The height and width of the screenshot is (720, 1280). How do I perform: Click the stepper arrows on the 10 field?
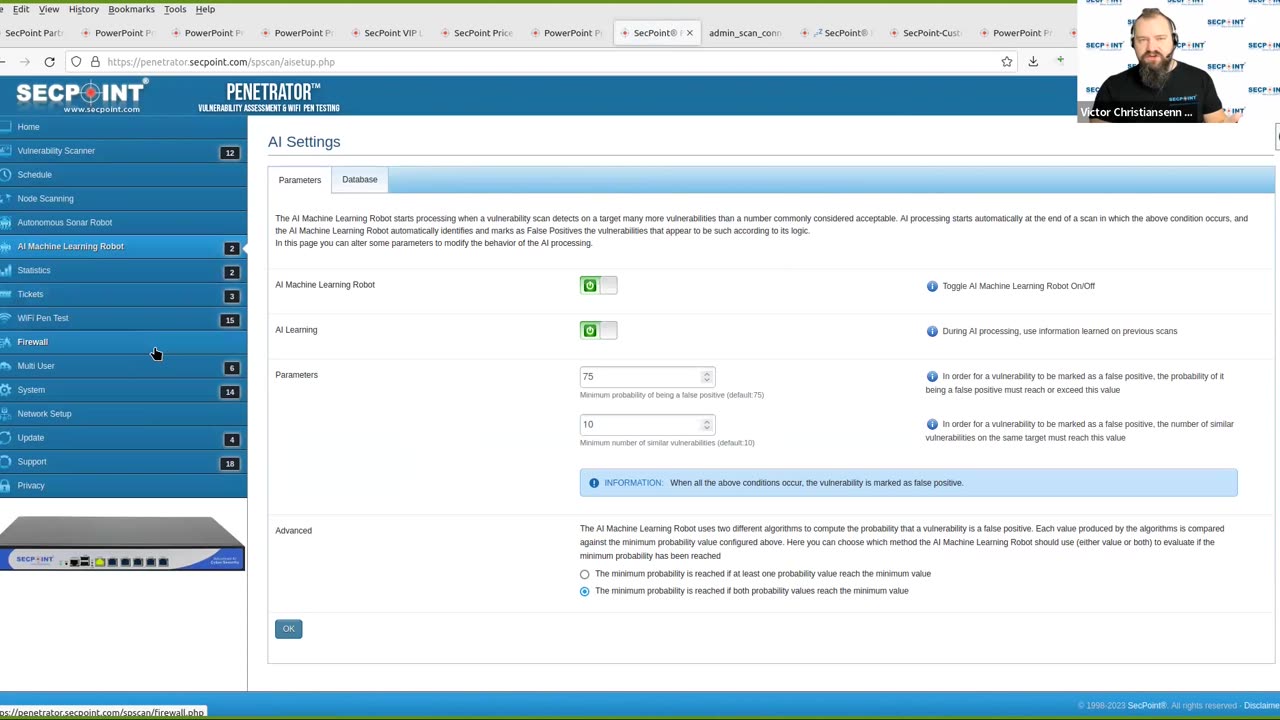coord(707,425)
